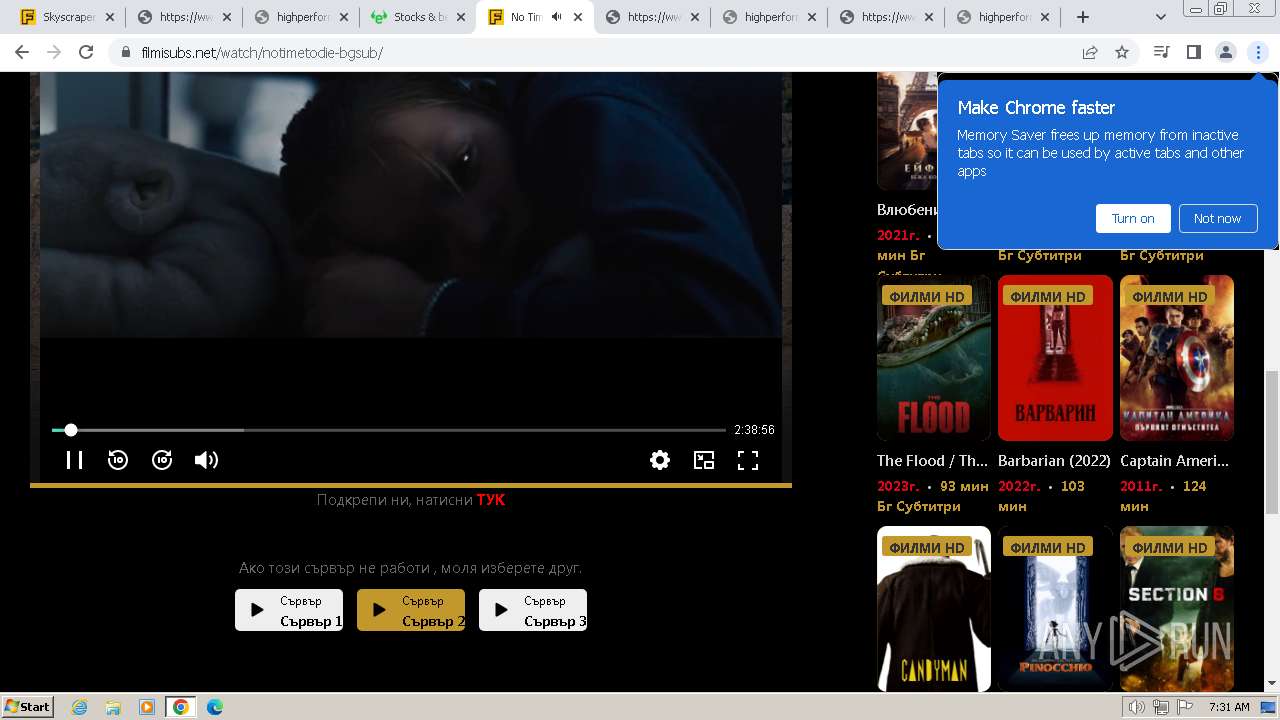This screenshot has width=1280, height=720.
Task: Open Candyman movie poster
Action: click(934, 609)
